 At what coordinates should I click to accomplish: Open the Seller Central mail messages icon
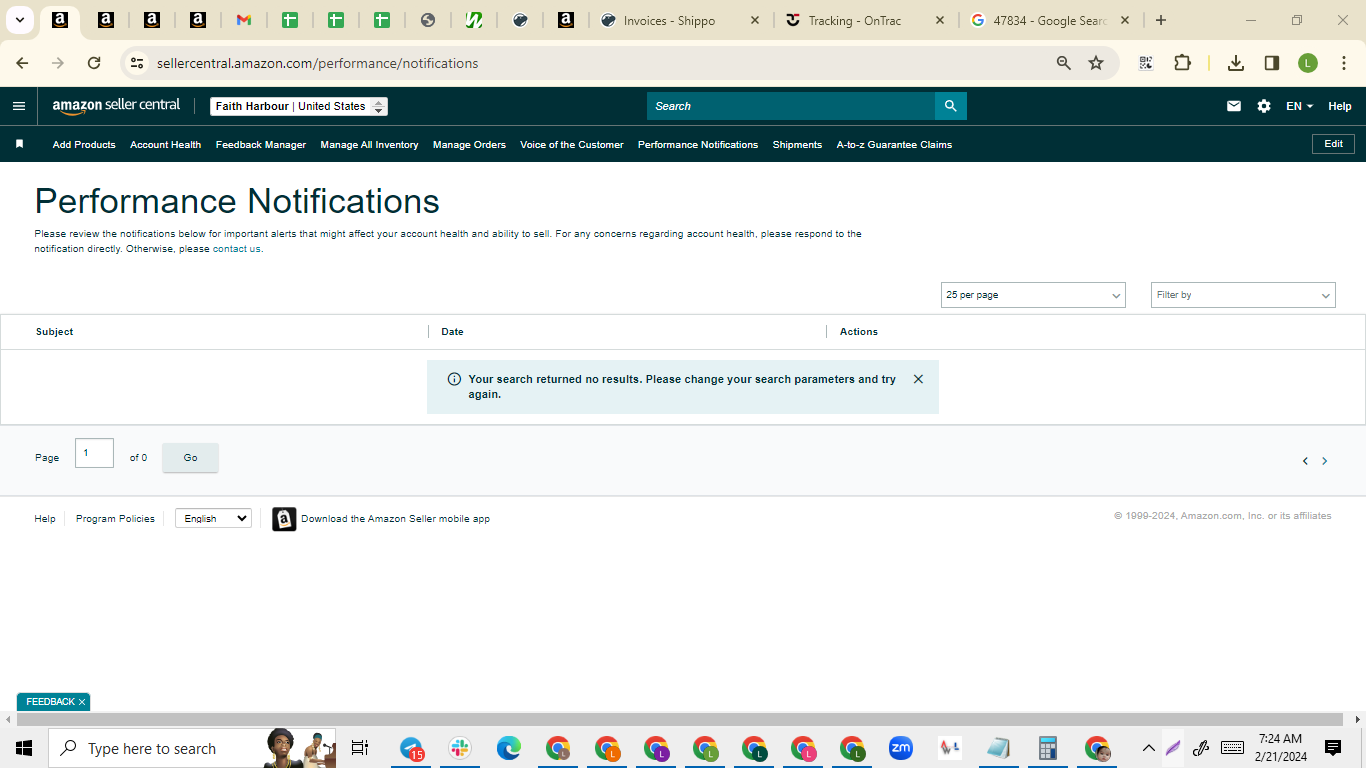tap(1234, 106)
